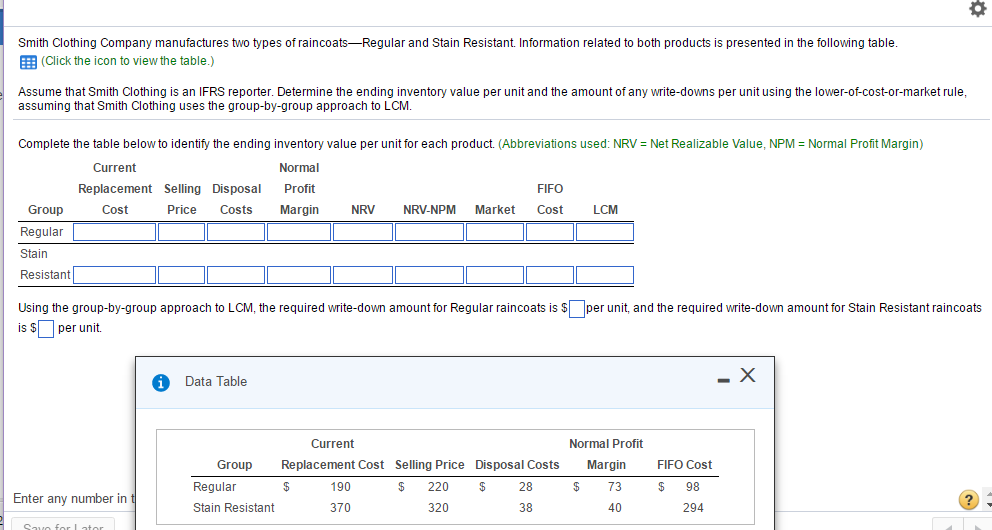Click 'Enter any number in' instruction text
Screen dimensions: 992x530
(73, 499)
